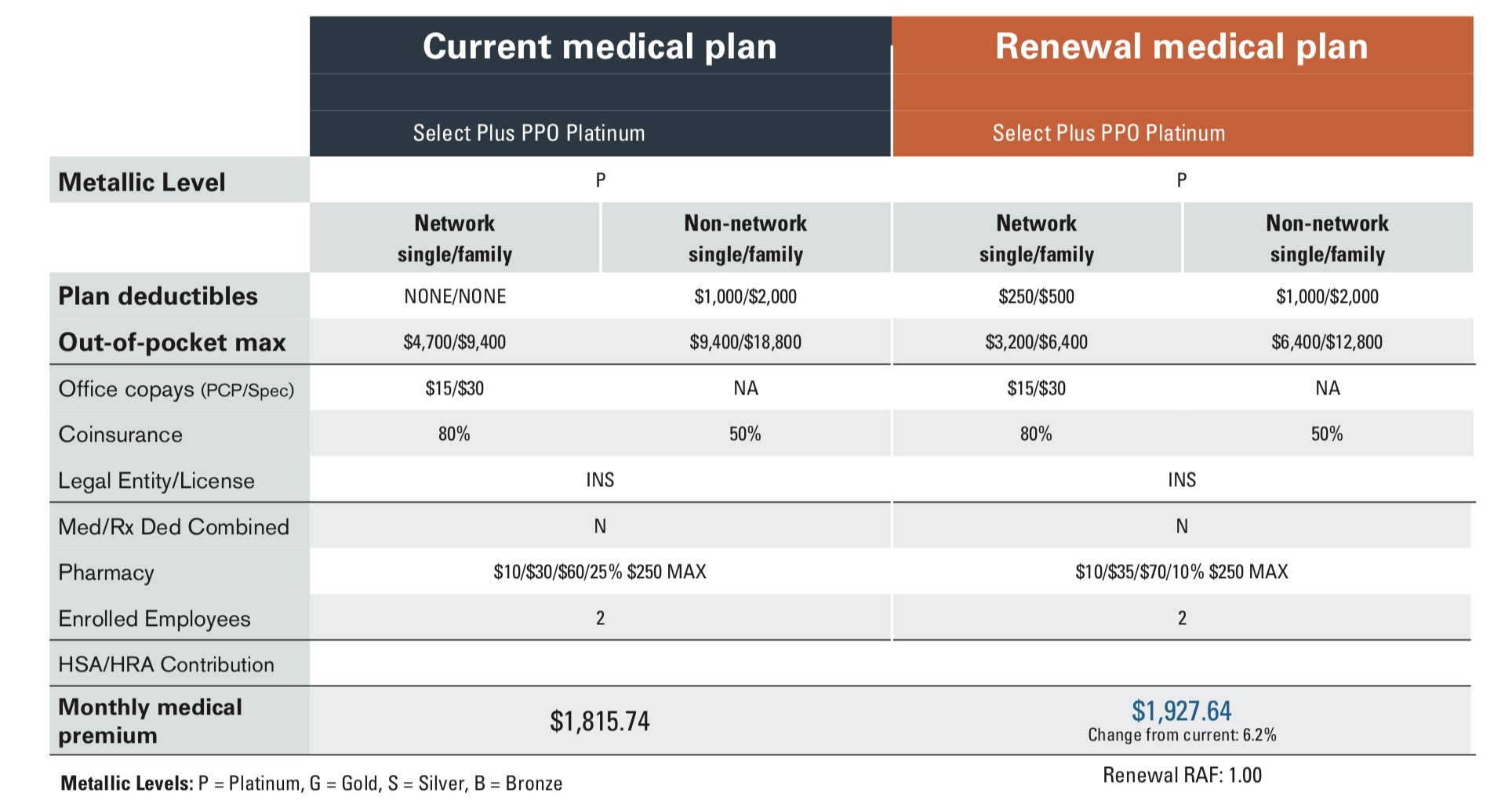Select the Plan deductibles row label
This screenshot has width=1512, height=811.
[x=158, y=296]
